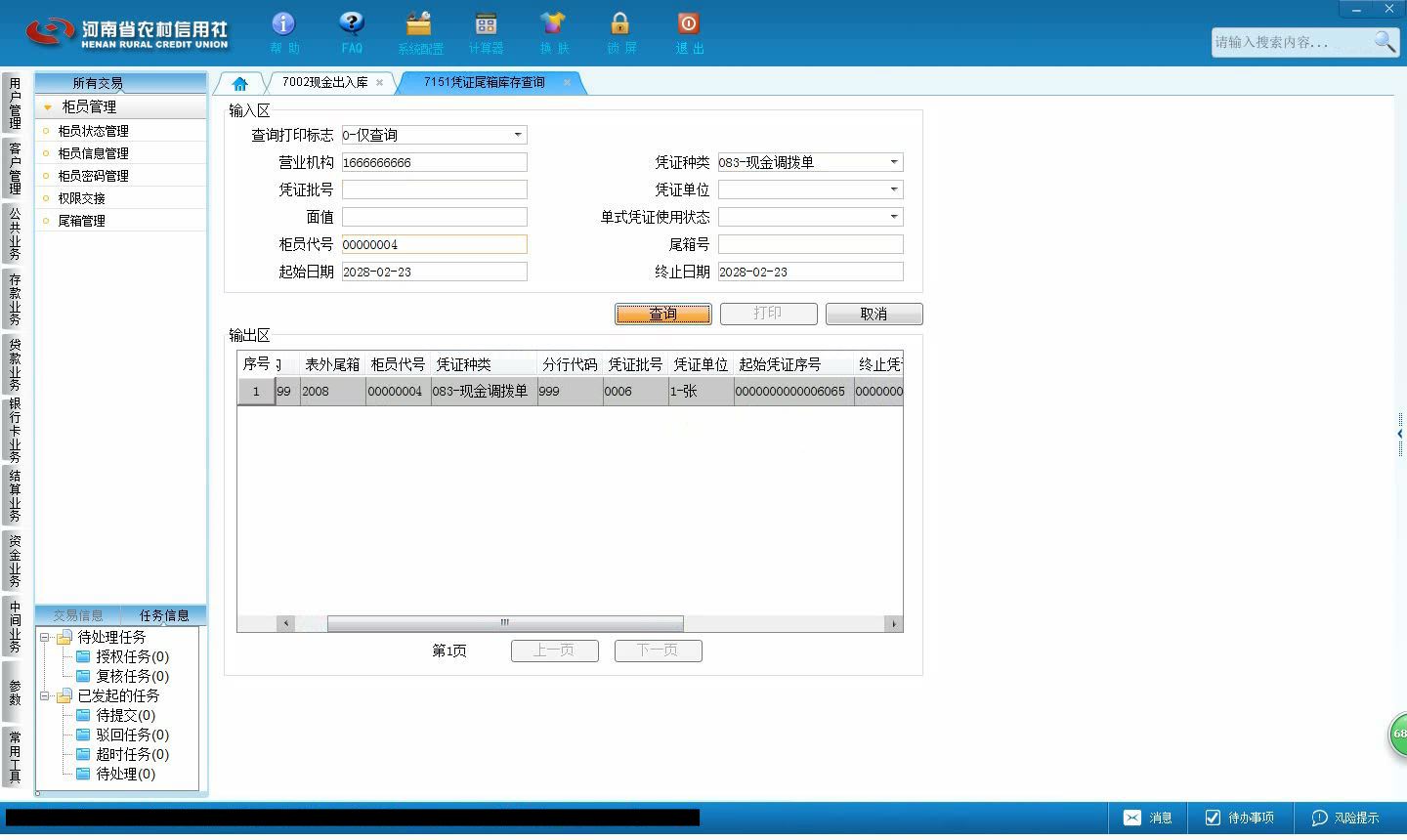Open the 凭证单位 dropdown in input area
This screenshot has width=1407, height=840.
(x=894, y=189)
